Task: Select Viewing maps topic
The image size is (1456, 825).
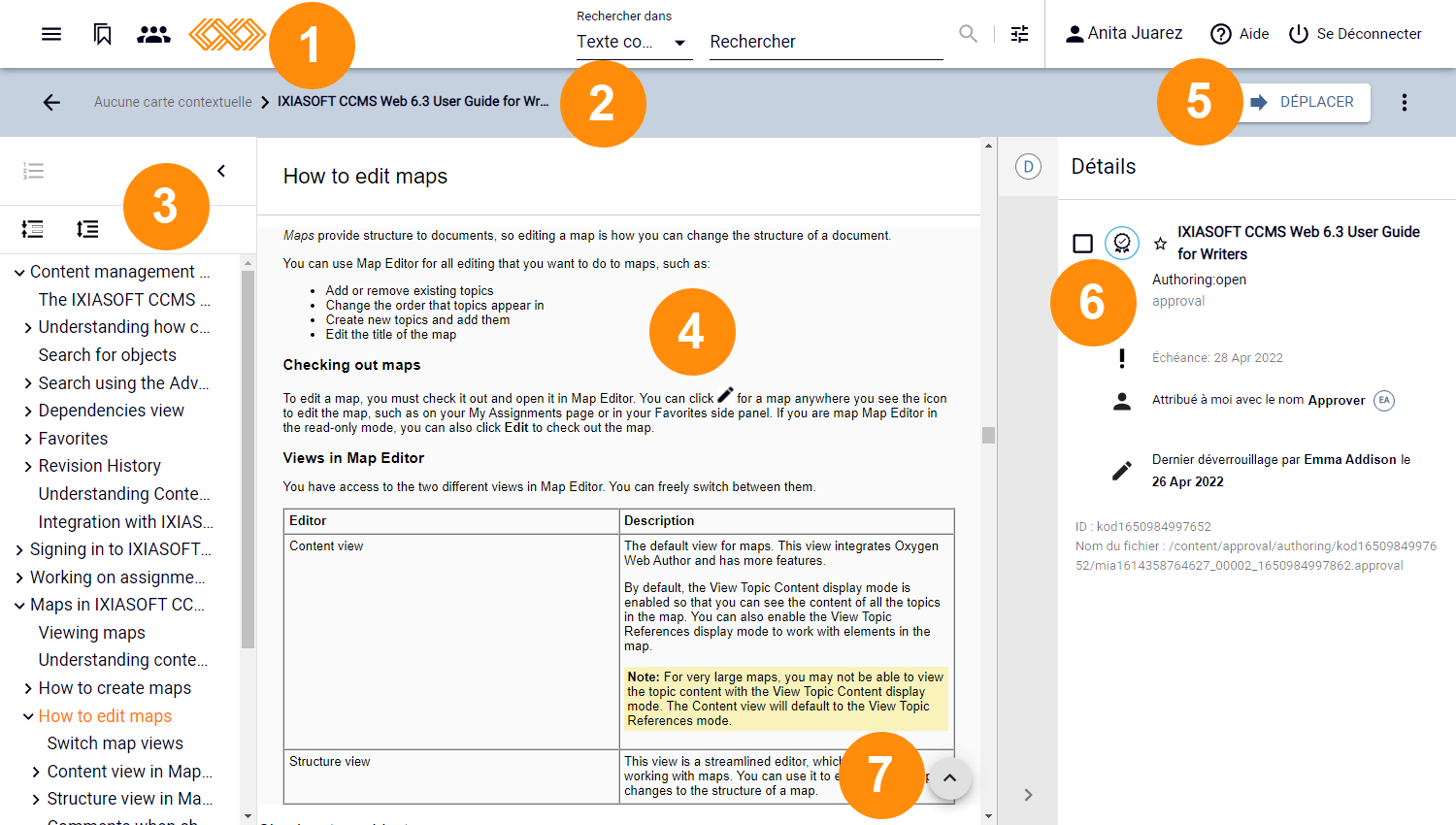Action: (x=92, y=633)
